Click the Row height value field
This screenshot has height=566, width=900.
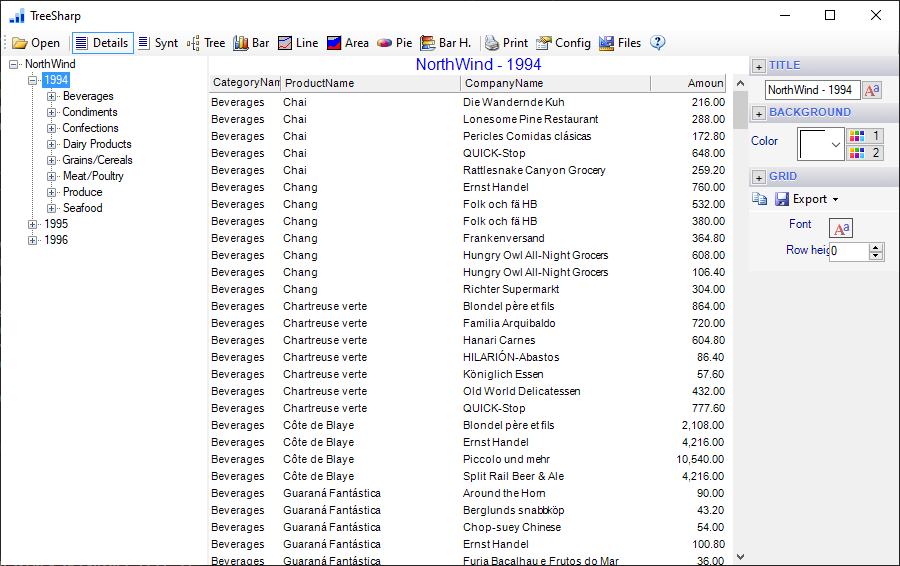pyautogui.click(x=848, y=251)
